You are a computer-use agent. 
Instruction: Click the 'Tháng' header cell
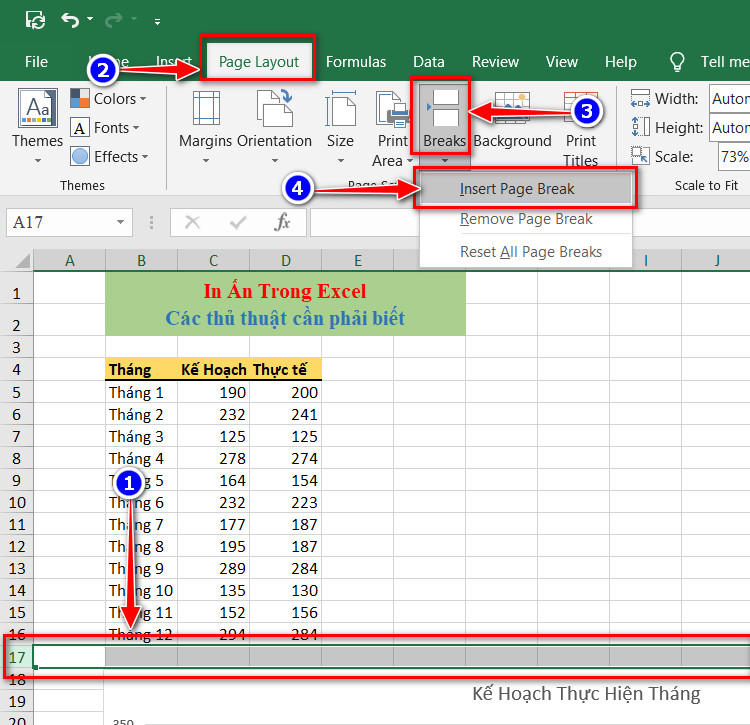click(x=142, y=370)
